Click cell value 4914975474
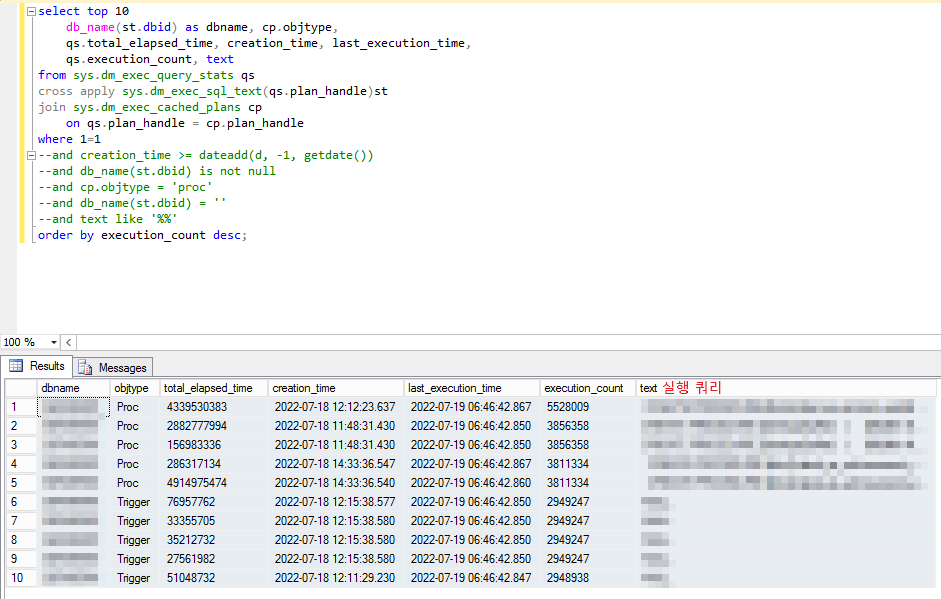The height and width of the screenshot is (599, 941). coord(197,483)
